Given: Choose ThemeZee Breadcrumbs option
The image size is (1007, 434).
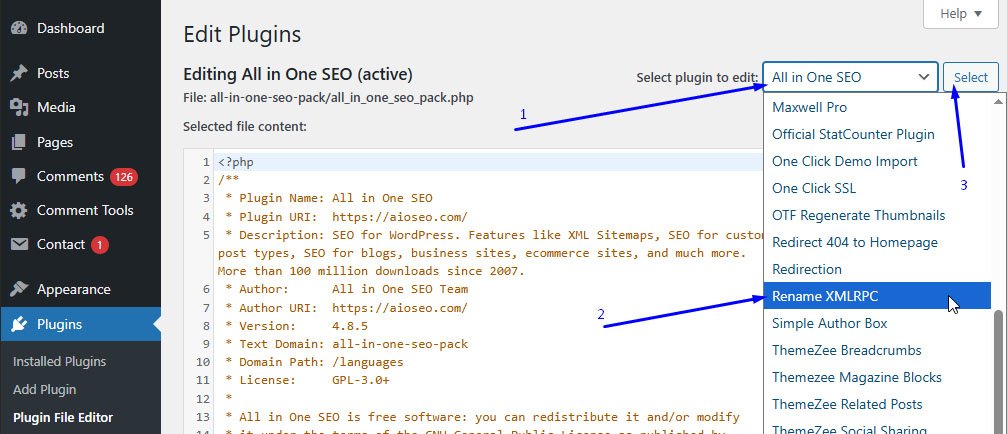Looking at the screenshot, I should click(877, 350).
